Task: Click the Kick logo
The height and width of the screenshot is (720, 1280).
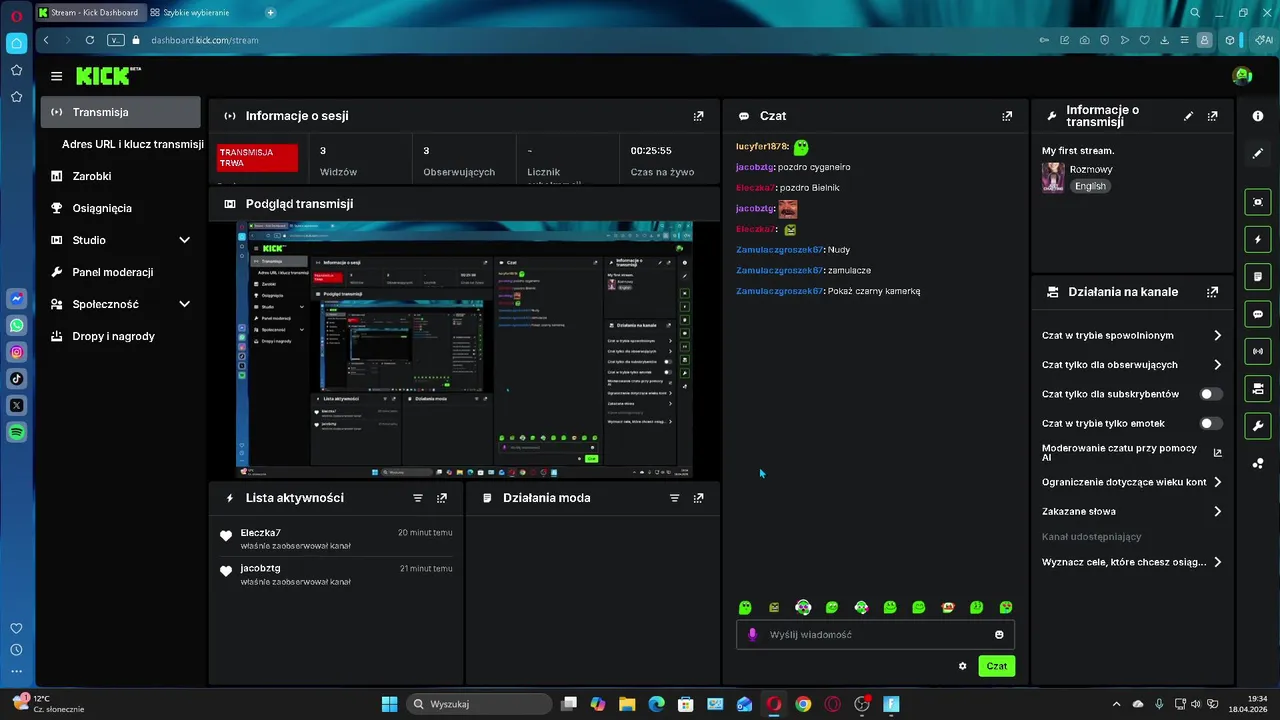Action: 108,76
